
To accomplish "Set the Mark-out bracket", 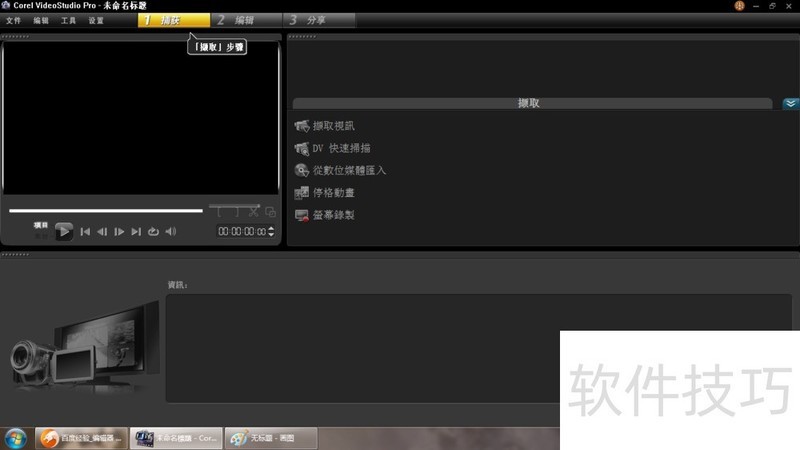I will [236, 212].
